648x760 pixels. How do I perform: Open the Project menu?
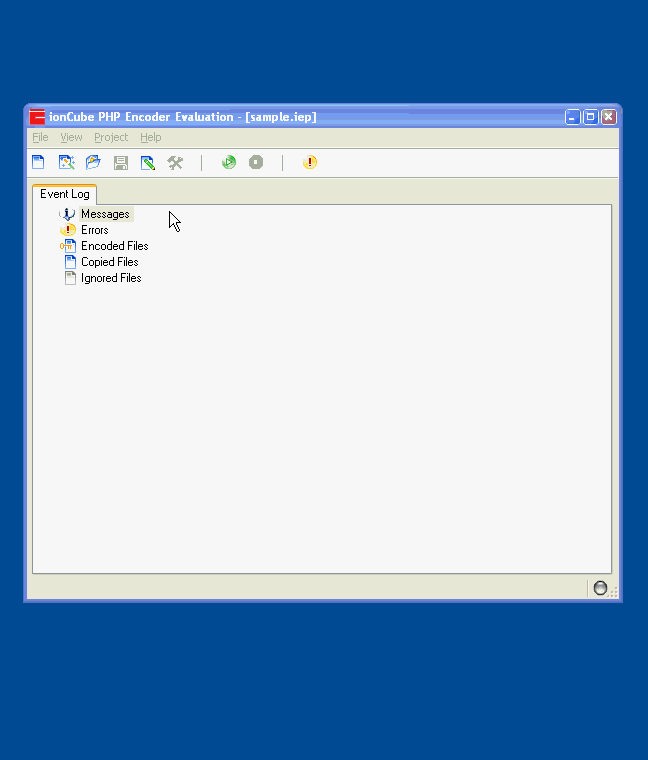pos(111,138)
